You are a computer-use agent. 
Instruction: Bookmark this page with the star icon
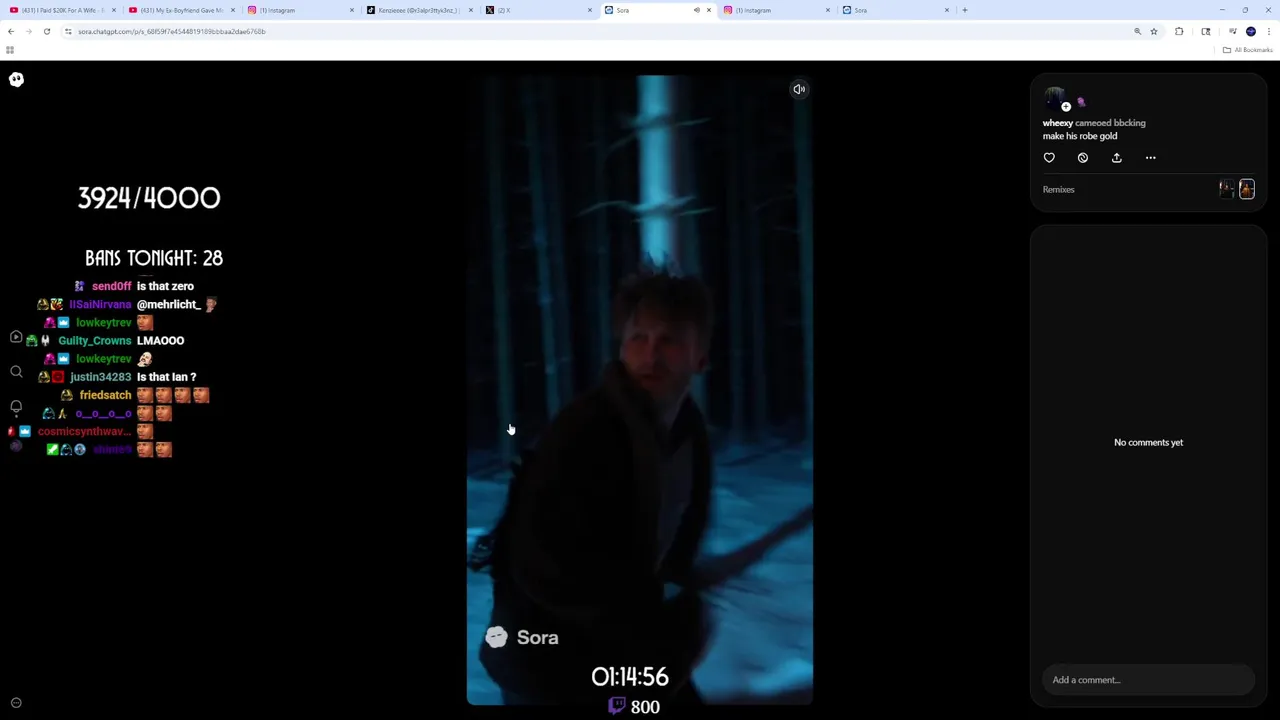pyautogui.click(x=1154, y=31)
